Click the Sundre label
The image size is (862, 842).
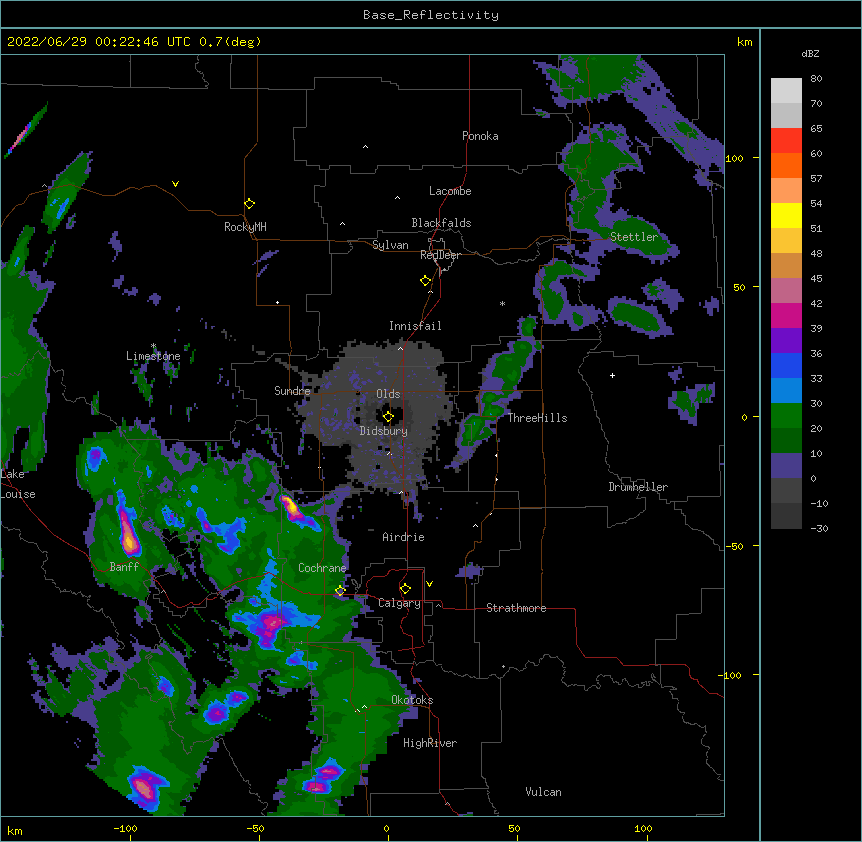point(292,391)
